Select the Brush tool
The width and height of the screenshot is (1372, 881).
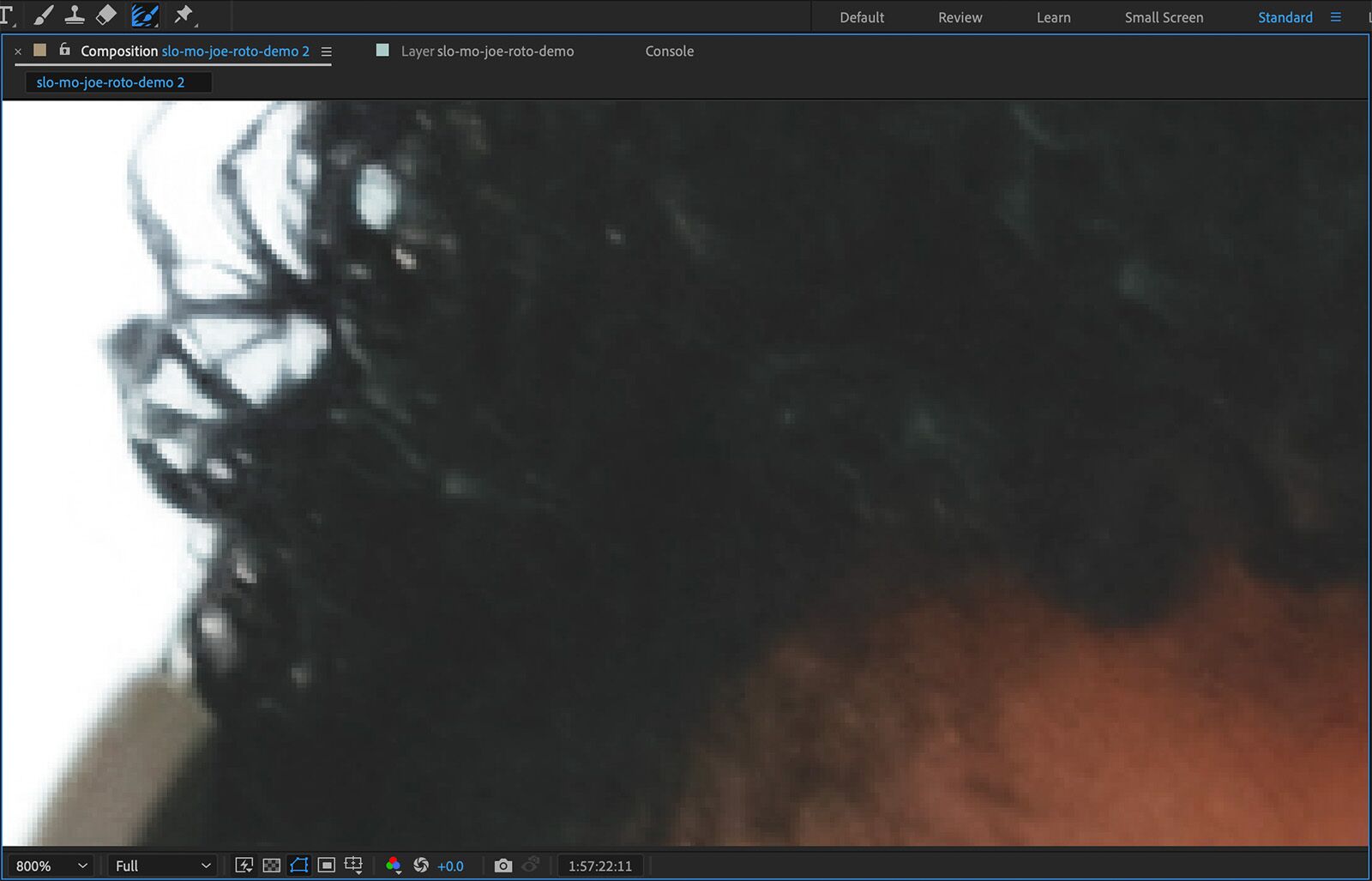43,15
